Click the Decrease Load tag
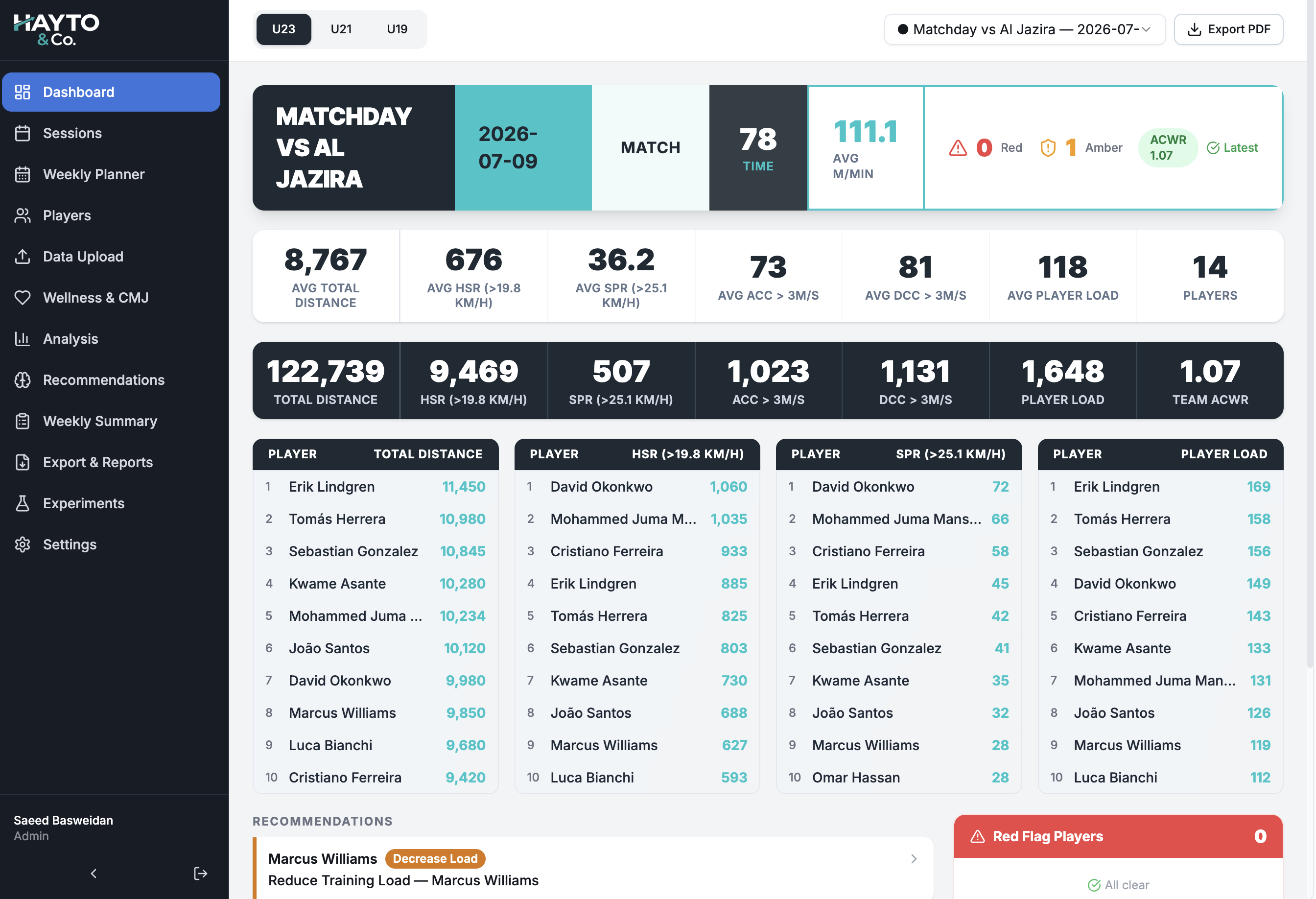The image size is (1316, 899). [435, 859]
